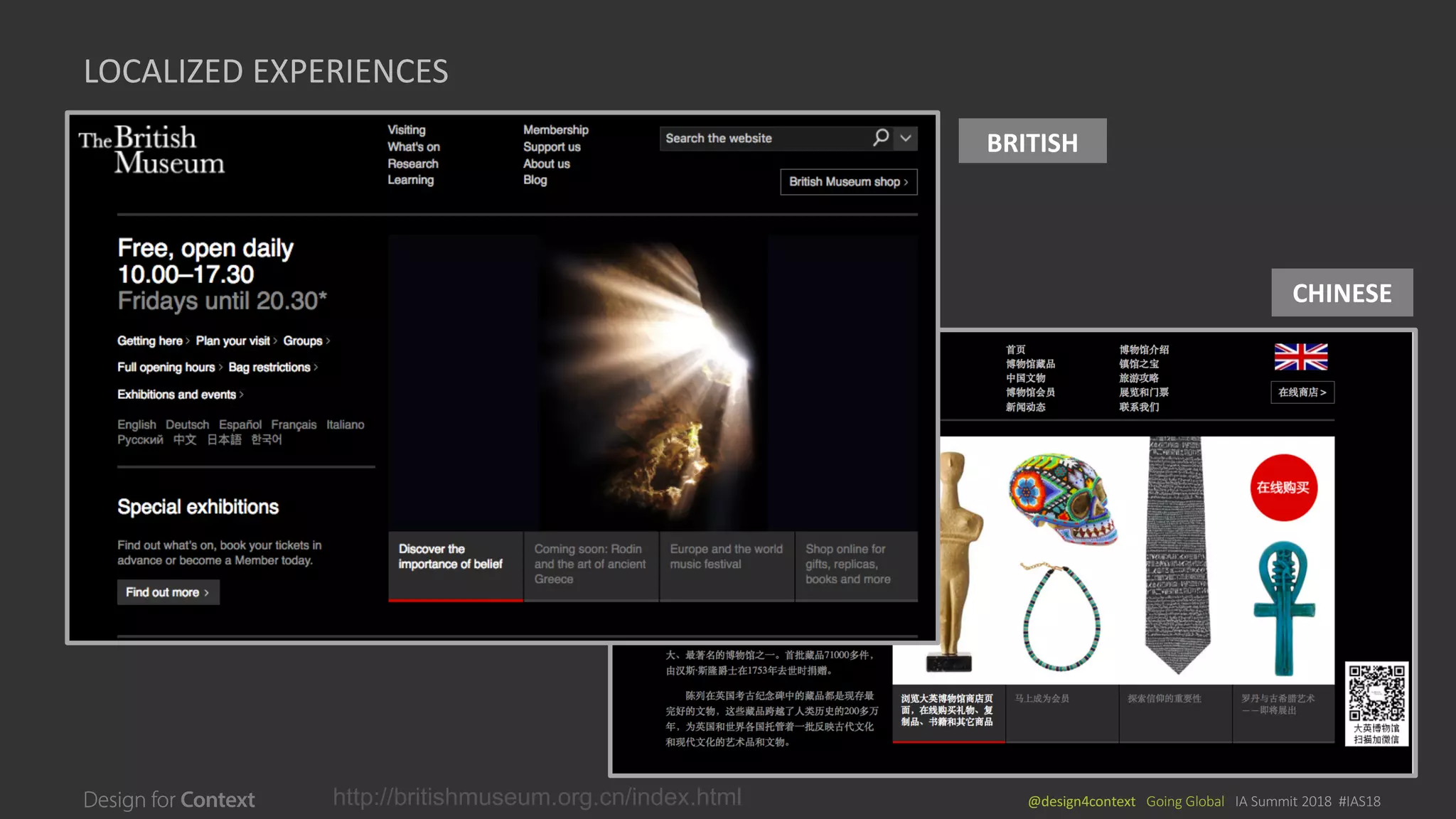The width and height of the screenshot is (1456, 819).
Task: Expand the search options dropdown arrow
Action: pyautogui.click(x=906, y=138)
